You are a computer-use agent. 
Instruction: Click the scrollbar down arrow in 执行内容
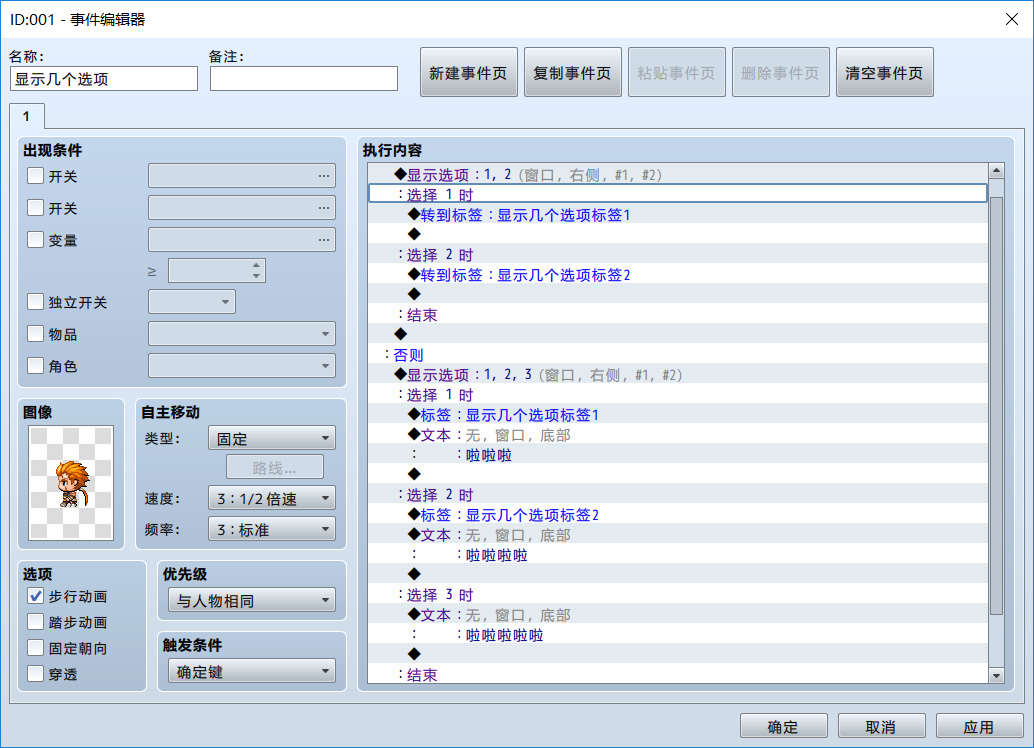pos(996,675)
